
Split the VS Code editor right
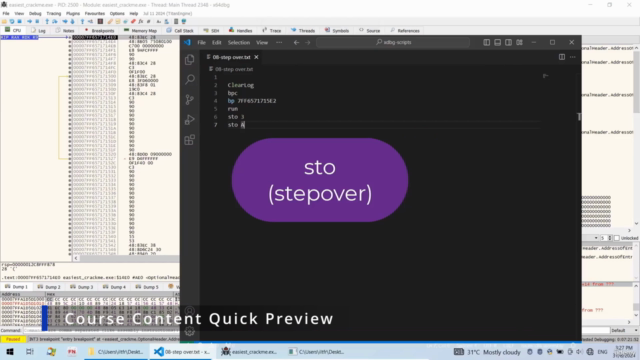click(562, 57)
